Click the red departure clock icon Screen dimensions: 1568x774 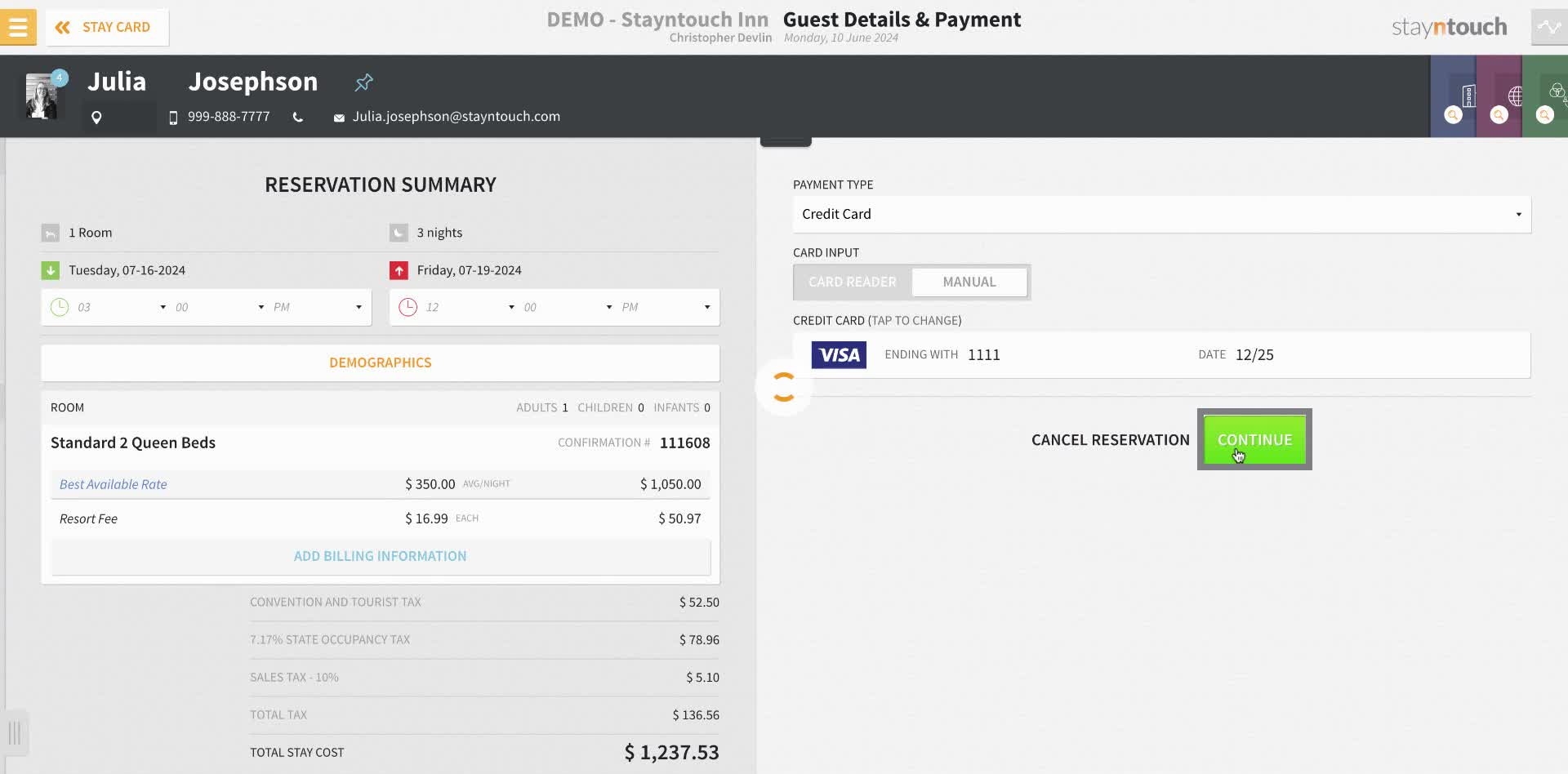[x=408, y=307]
